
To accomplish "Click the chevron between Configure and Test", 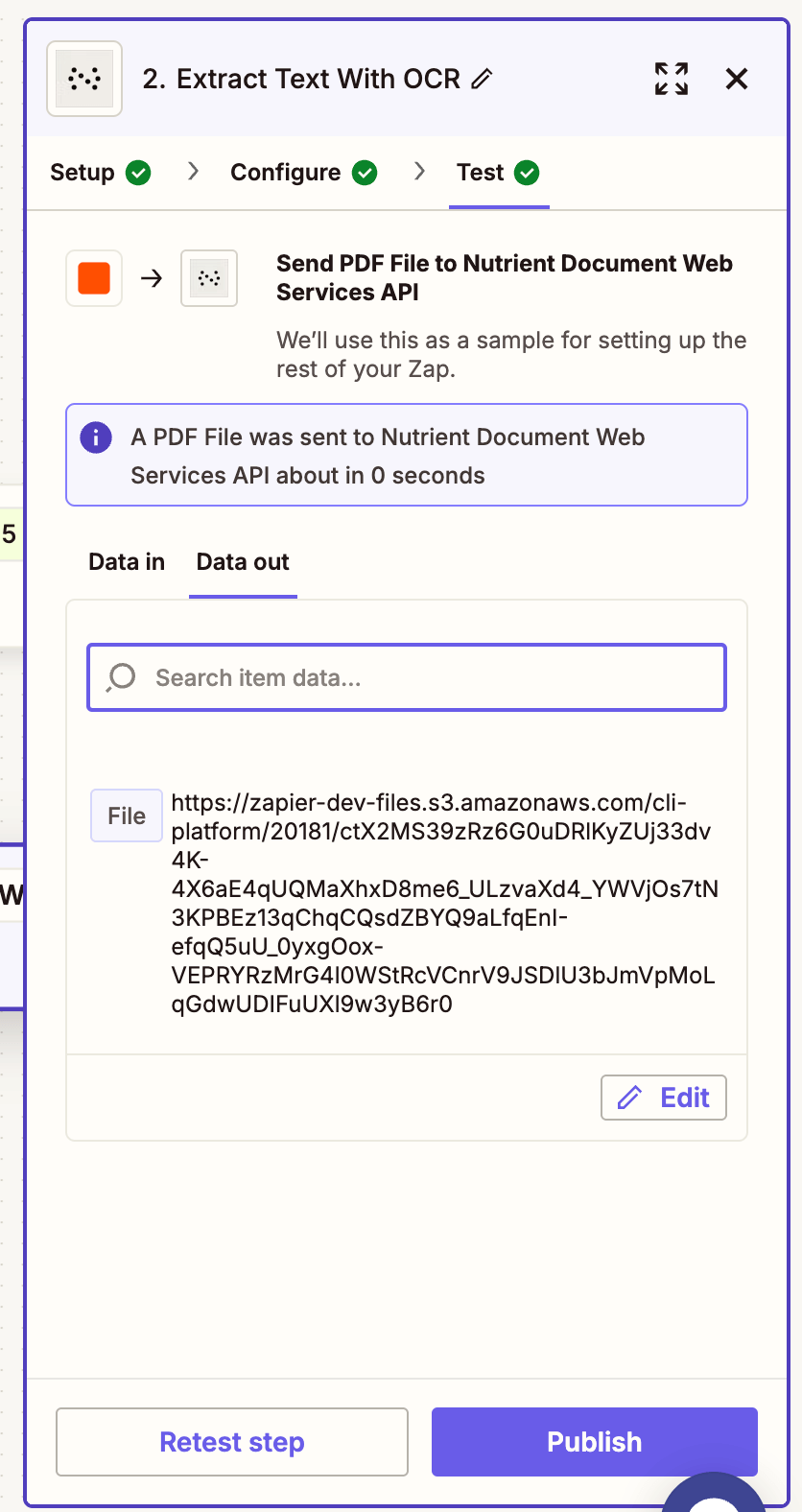I will click(x=419, y=173).
